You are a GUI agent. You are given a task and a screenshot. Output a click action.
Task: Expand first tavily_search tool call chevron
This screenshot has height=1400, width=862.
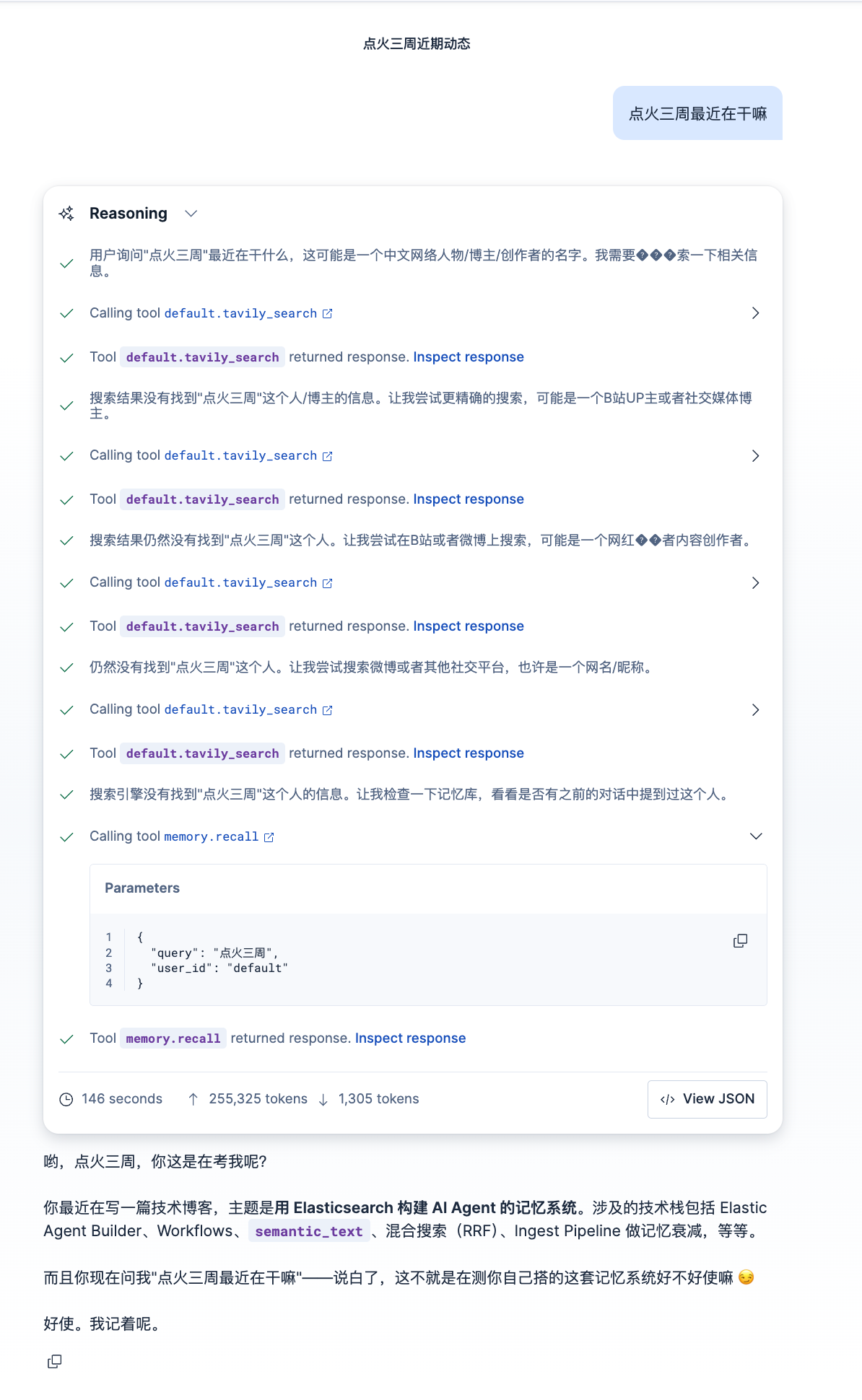755,313
